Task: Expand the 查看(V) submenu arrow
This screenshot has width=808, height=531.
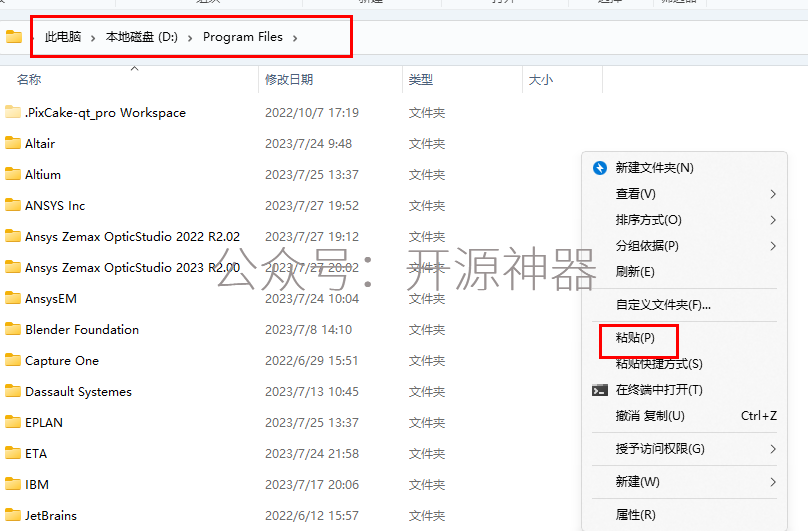Action: point(773,194)
